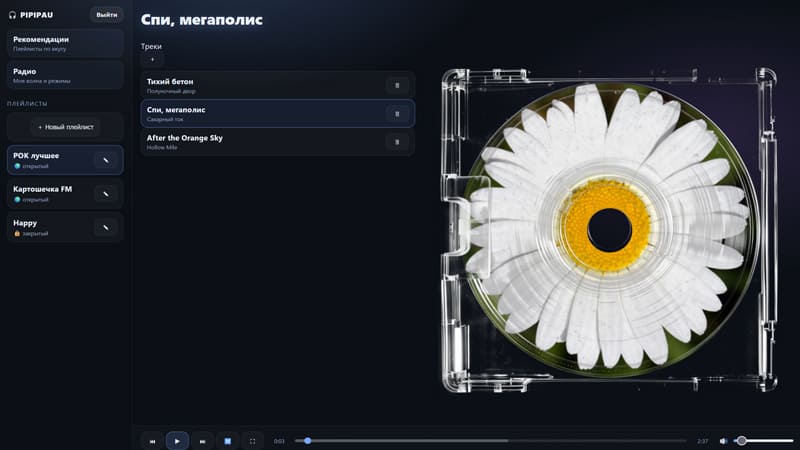The height and width of the screenshot is (450, 800).
Task: Open the Радио section
Action: click(66, 75)
